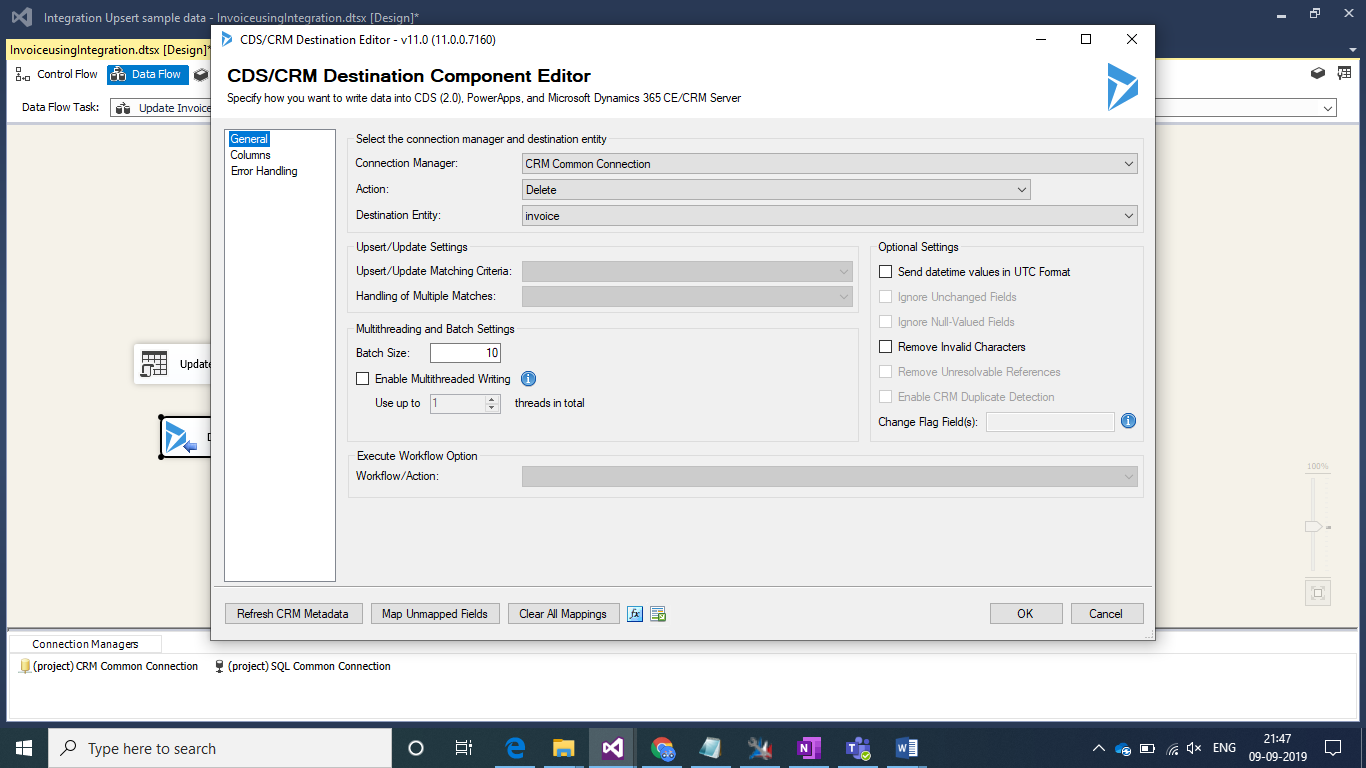1366x768 pixels.
Task: Select the Update source table component on the canvas
Action: (172, 364)
